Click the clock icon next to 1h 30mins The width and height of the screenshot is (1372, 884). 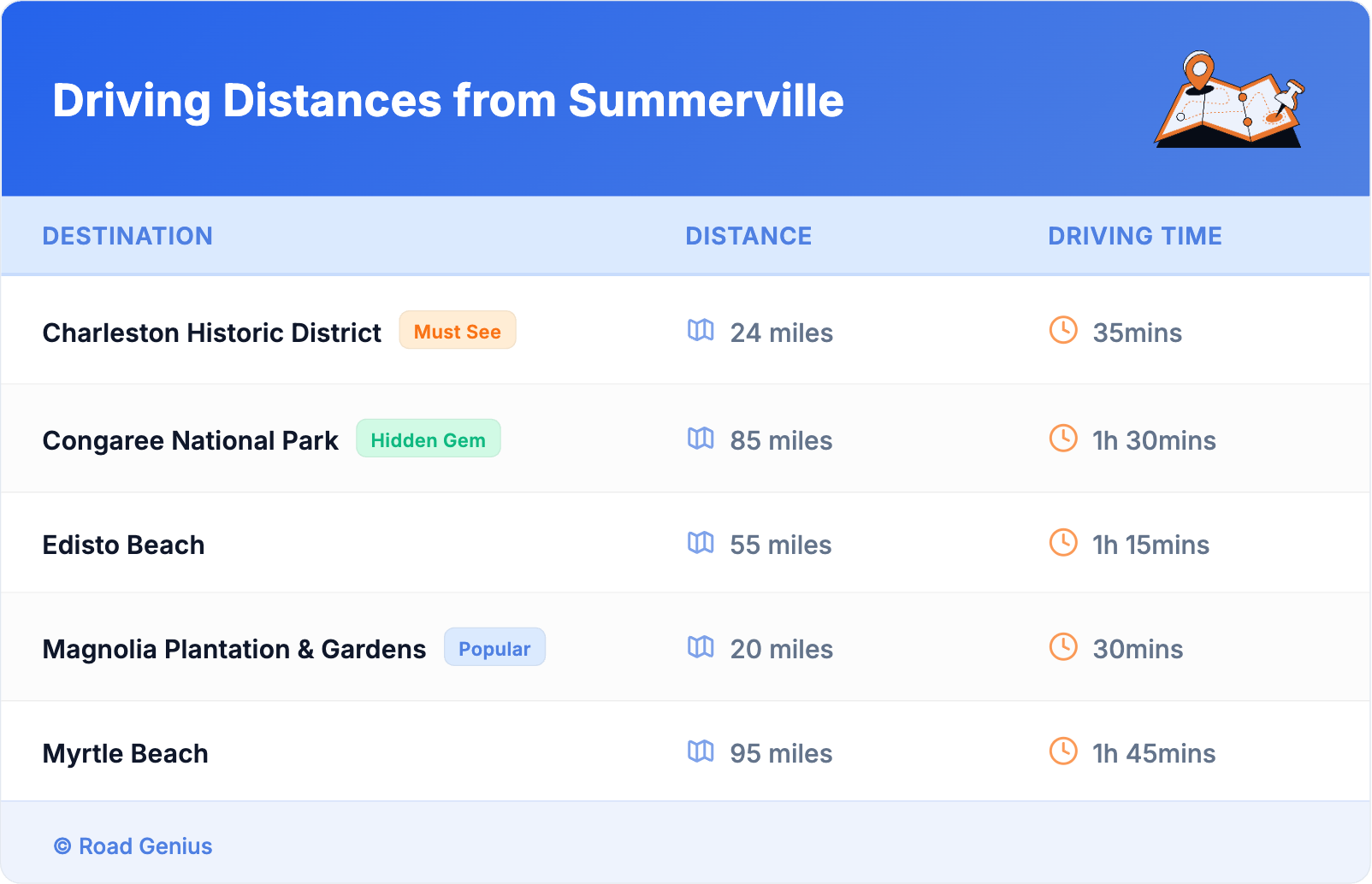1063,439
